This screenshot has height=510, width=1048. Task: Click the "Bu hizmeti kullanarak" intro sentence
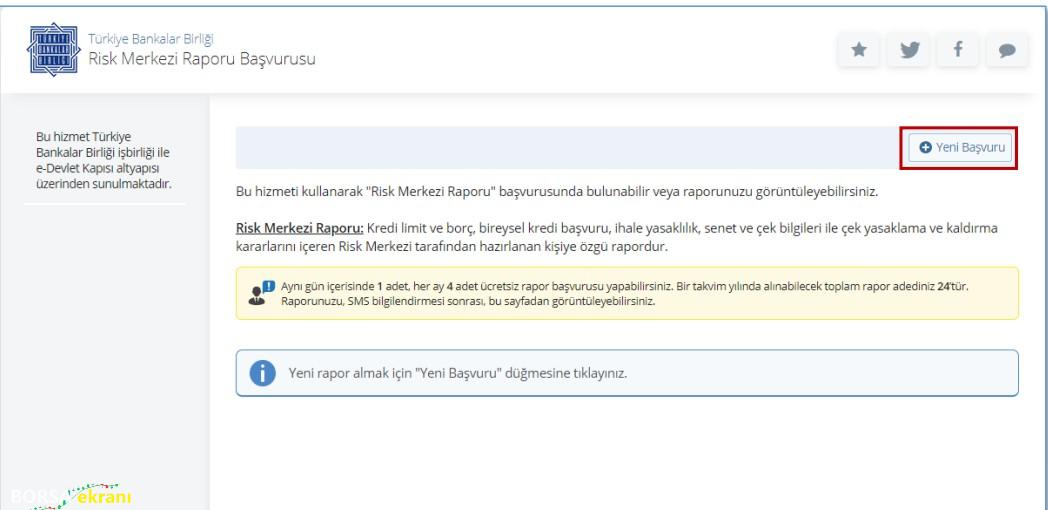[x=557, y=191]
